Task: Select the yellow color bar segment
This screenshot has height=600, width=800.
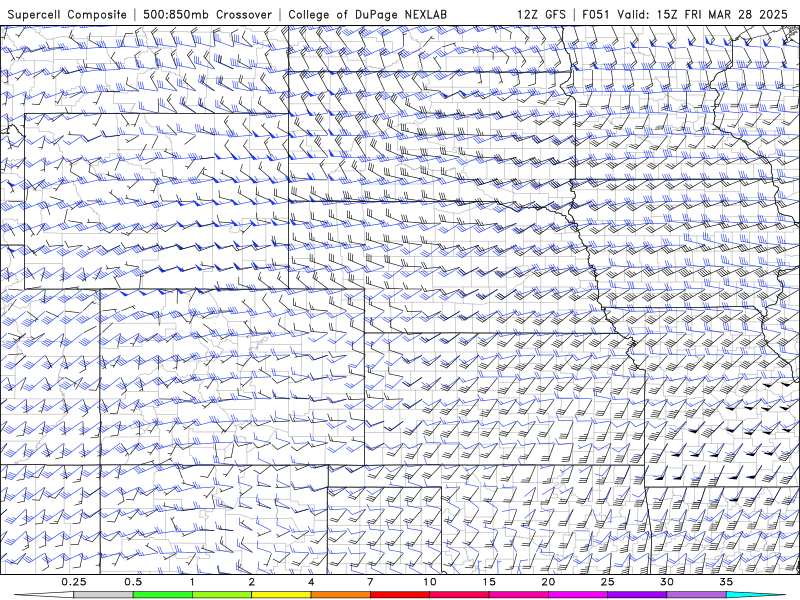Action: click(281, 595)
